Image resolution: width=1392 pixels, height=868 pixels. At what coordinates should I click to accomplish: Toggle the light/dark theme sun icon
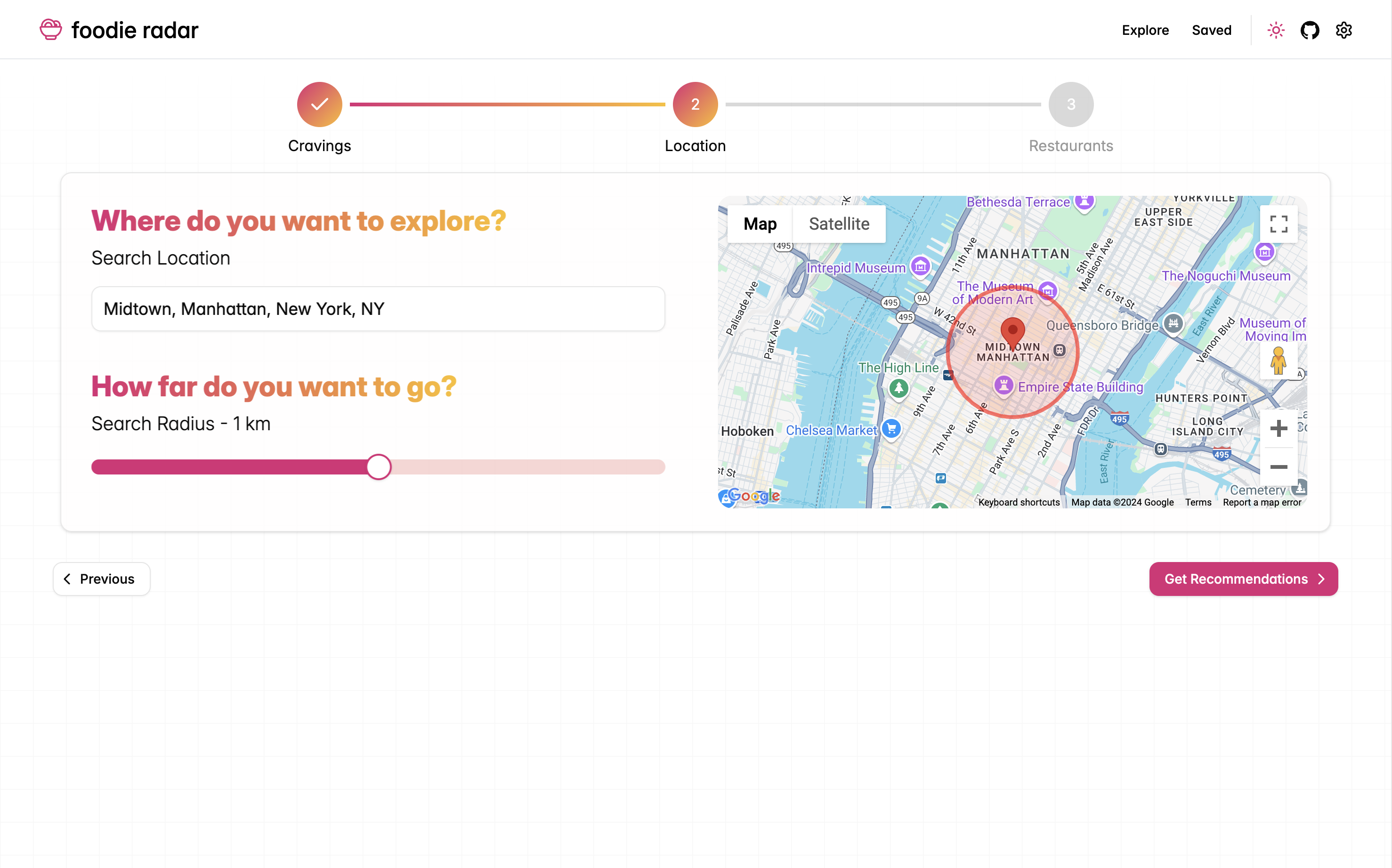[x=1275, y=30]
